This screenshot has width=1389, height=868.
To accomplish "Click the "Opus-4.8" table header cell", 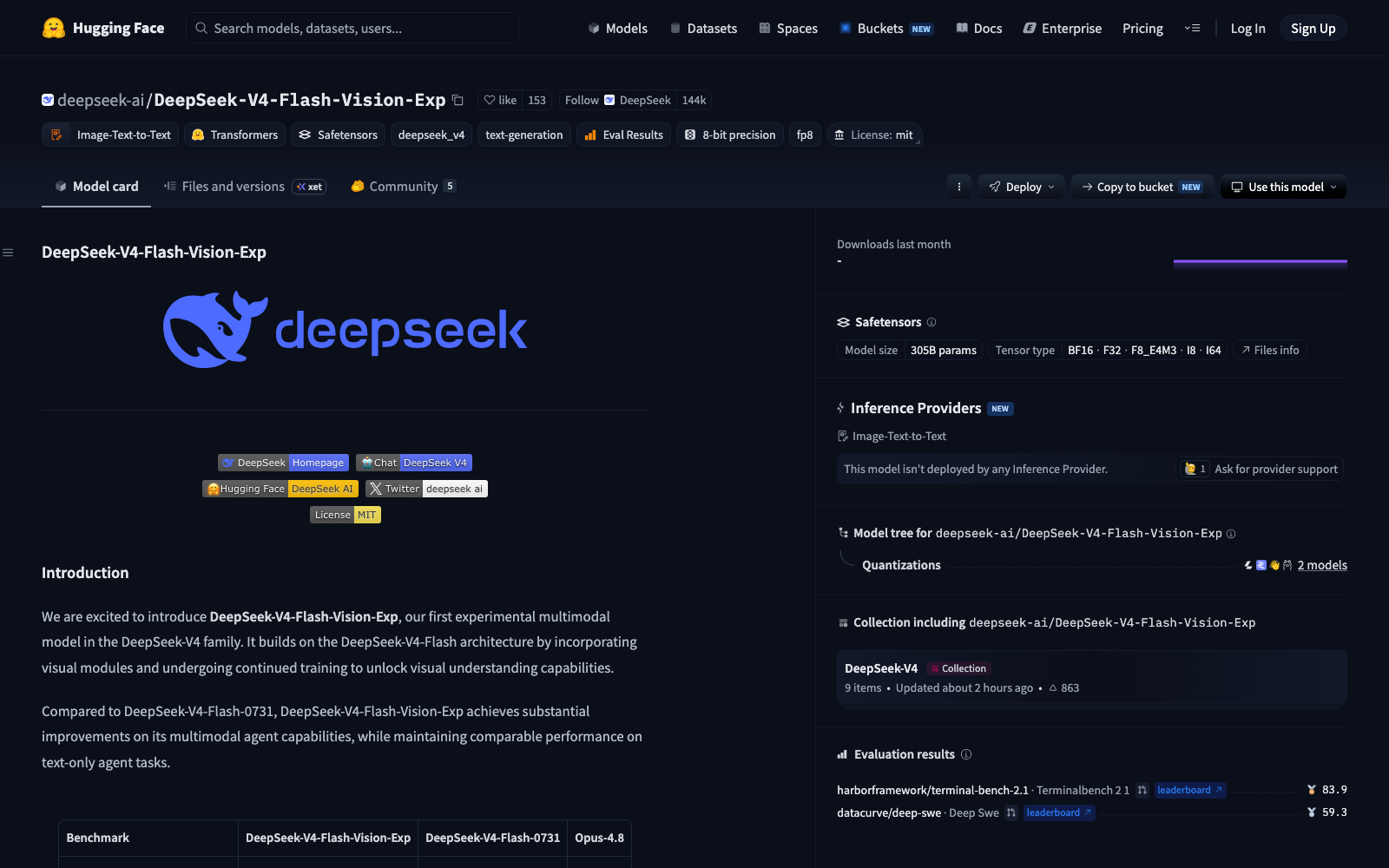I will point(599,838).
